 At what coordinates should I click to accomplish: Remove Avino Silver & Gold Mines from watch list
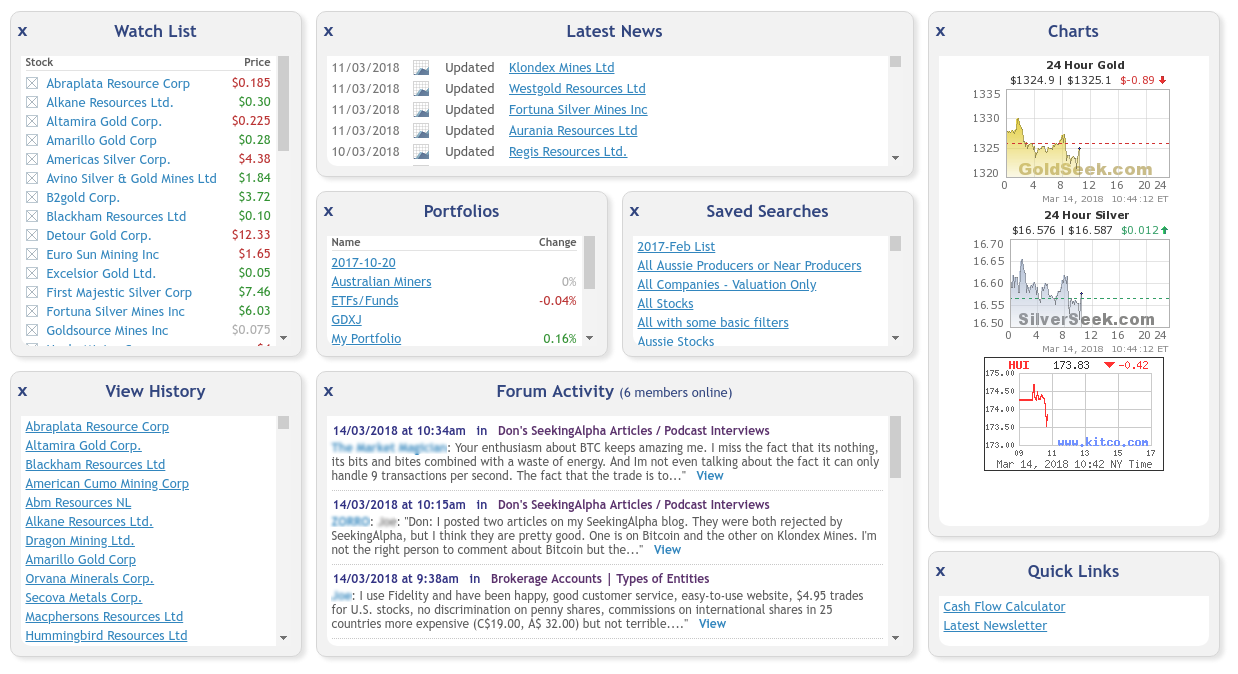32,179
